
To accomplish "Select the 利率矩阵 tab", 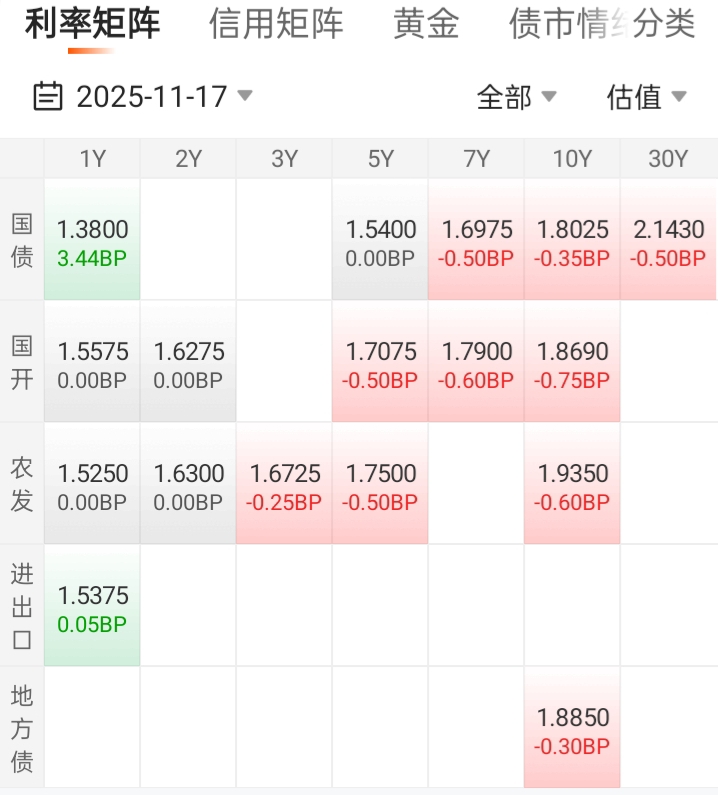I will point(92,24).
